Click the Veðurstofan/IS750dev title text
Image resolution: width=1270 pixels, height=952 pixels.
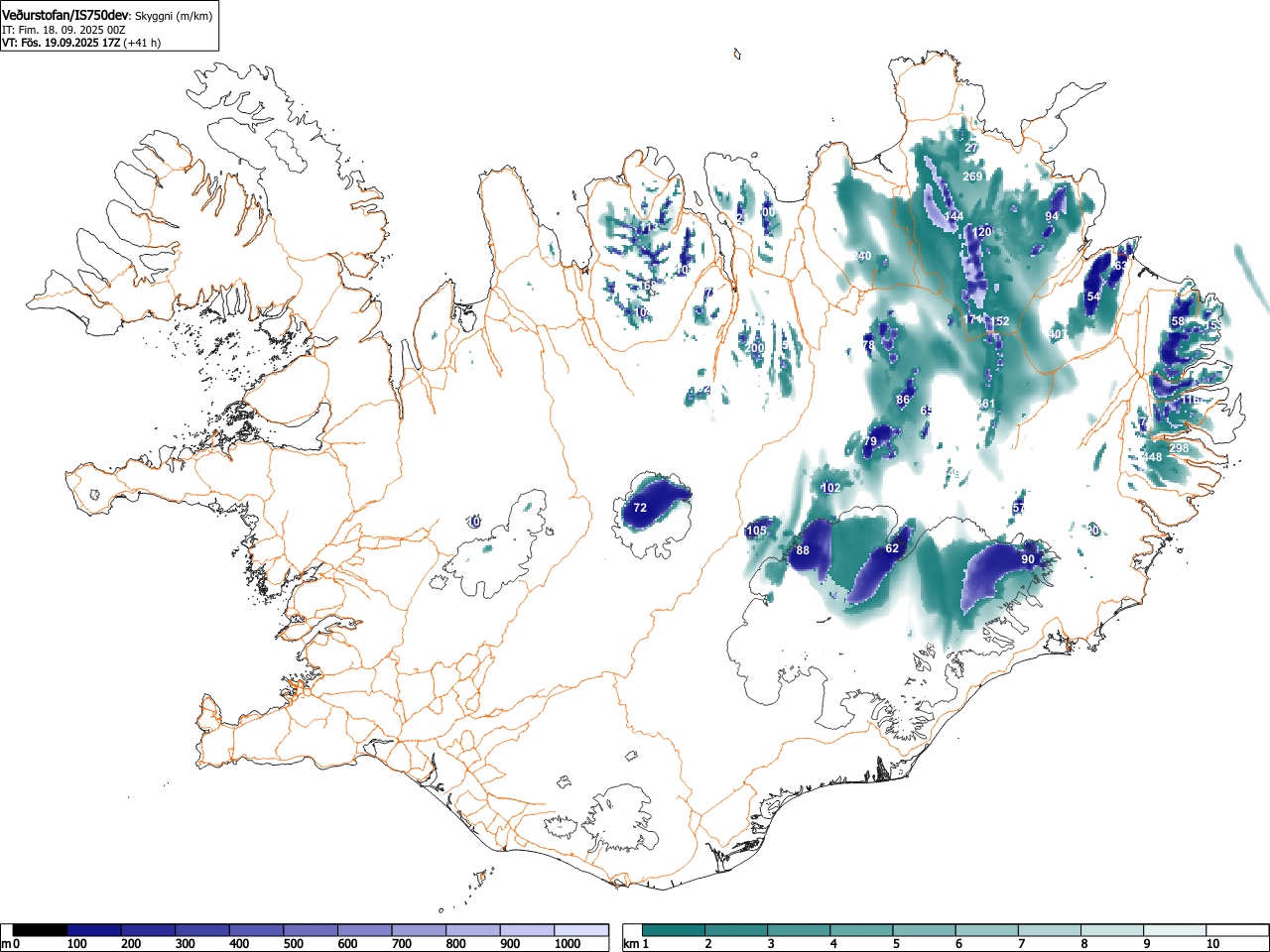coord(65,16)
